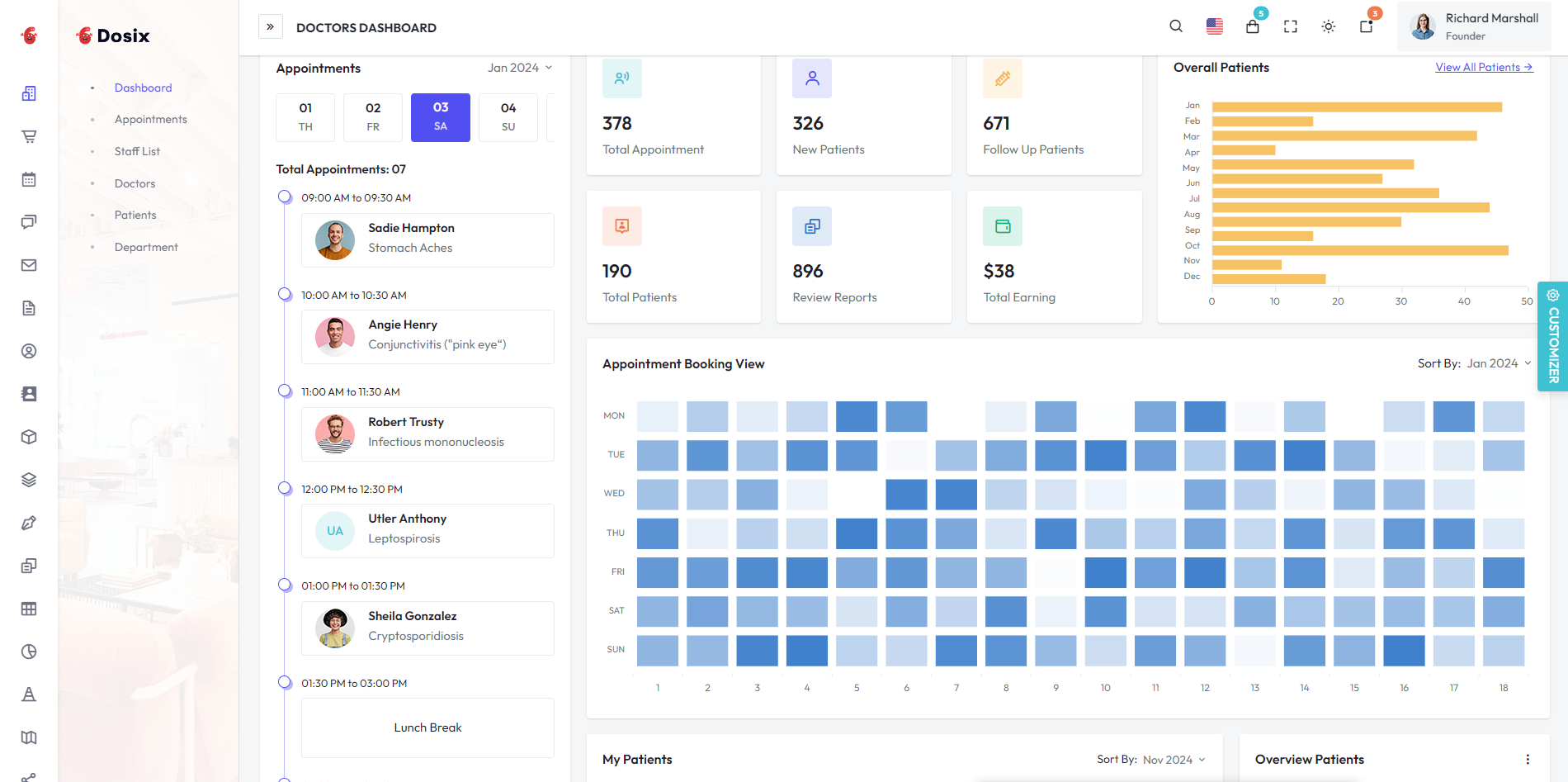Open the map sidebar icon

[29, 737]
